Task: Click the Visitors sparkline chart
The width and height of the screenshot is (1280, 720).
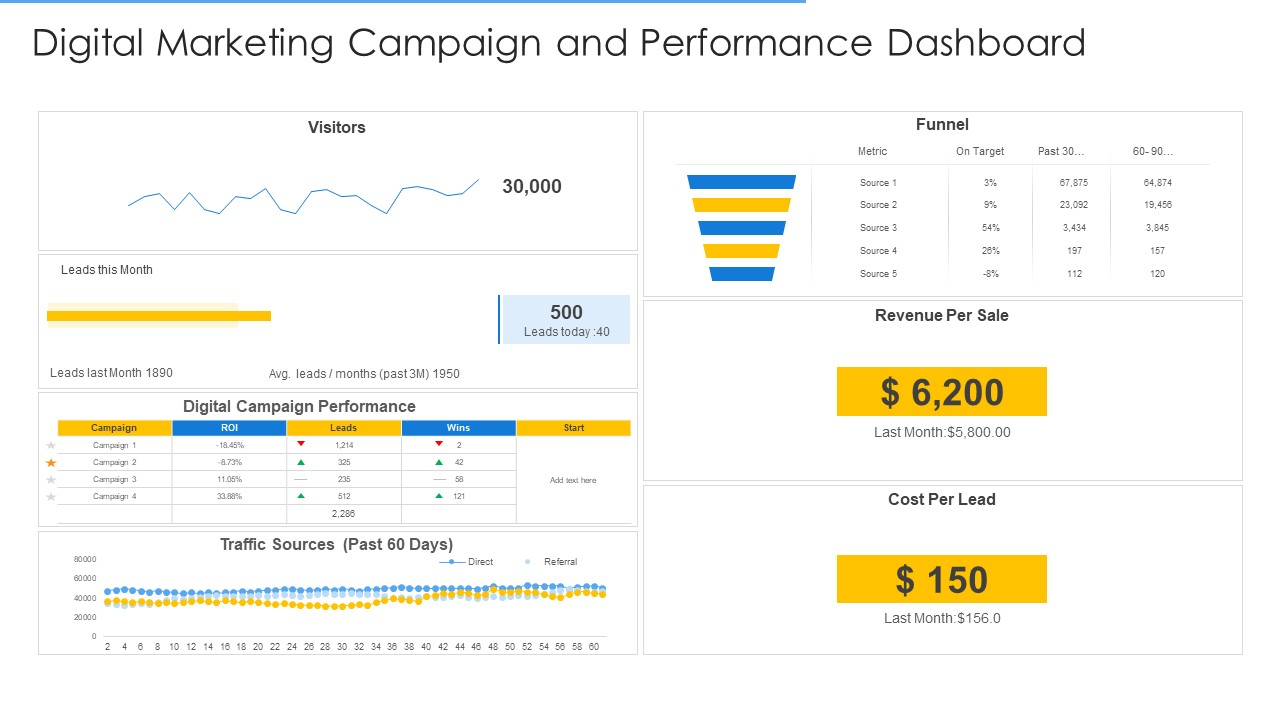Action: tap(303, 197)
